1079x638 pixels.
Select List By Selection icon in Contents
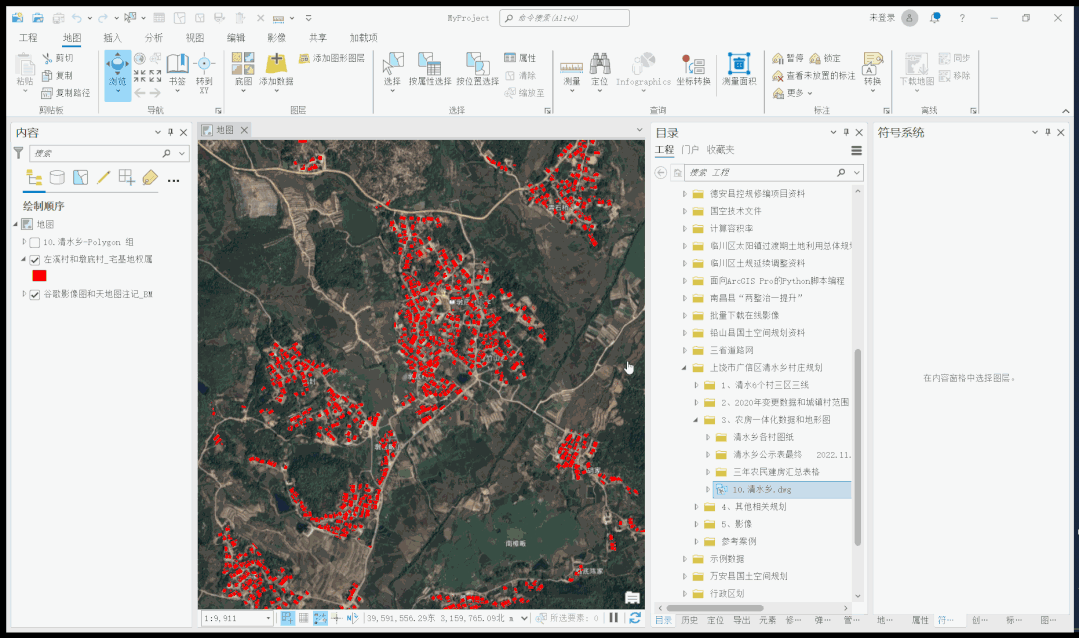click(x=81, y=178)
